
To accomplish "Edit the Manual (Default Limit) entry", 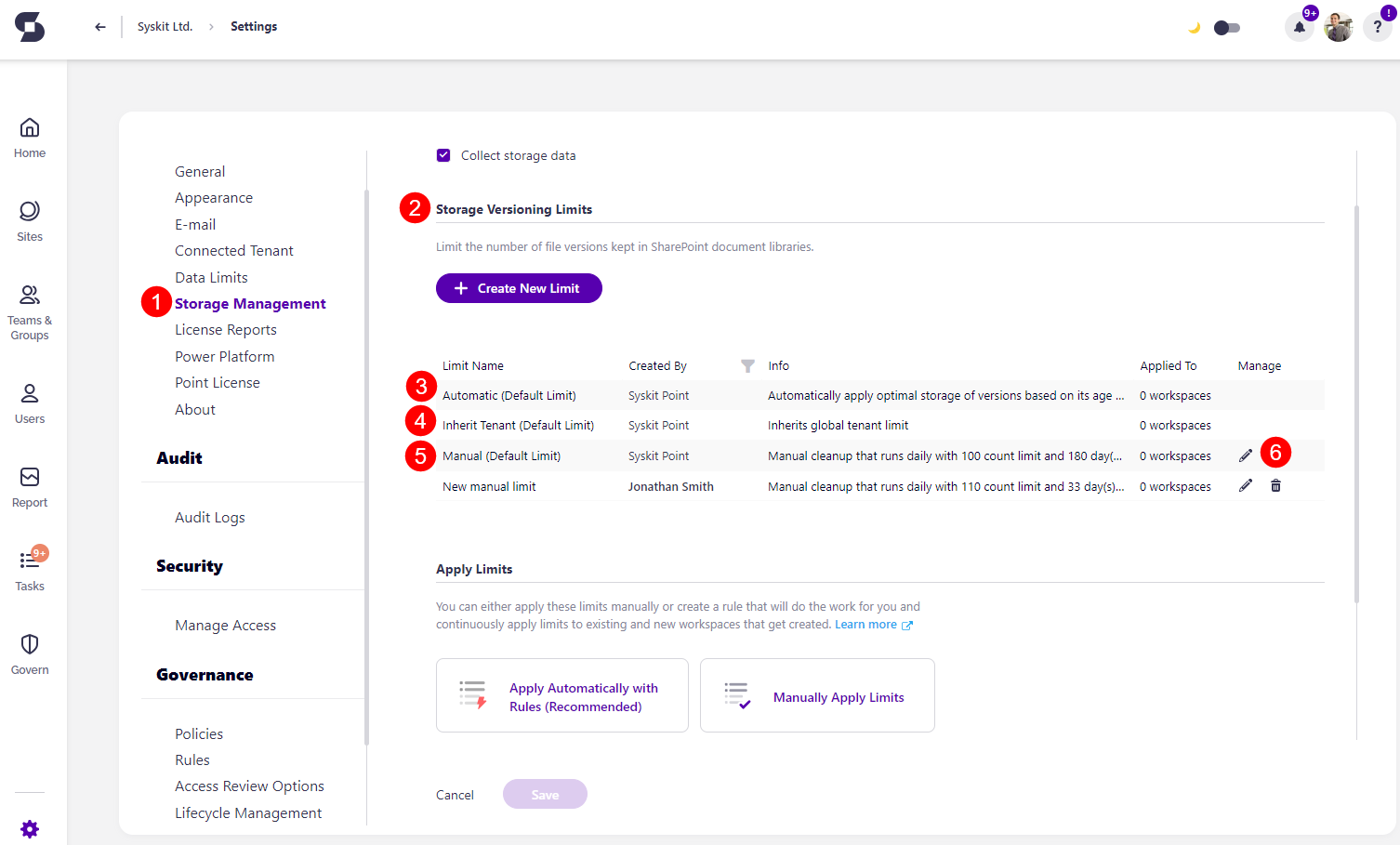I will point(1246,456).
